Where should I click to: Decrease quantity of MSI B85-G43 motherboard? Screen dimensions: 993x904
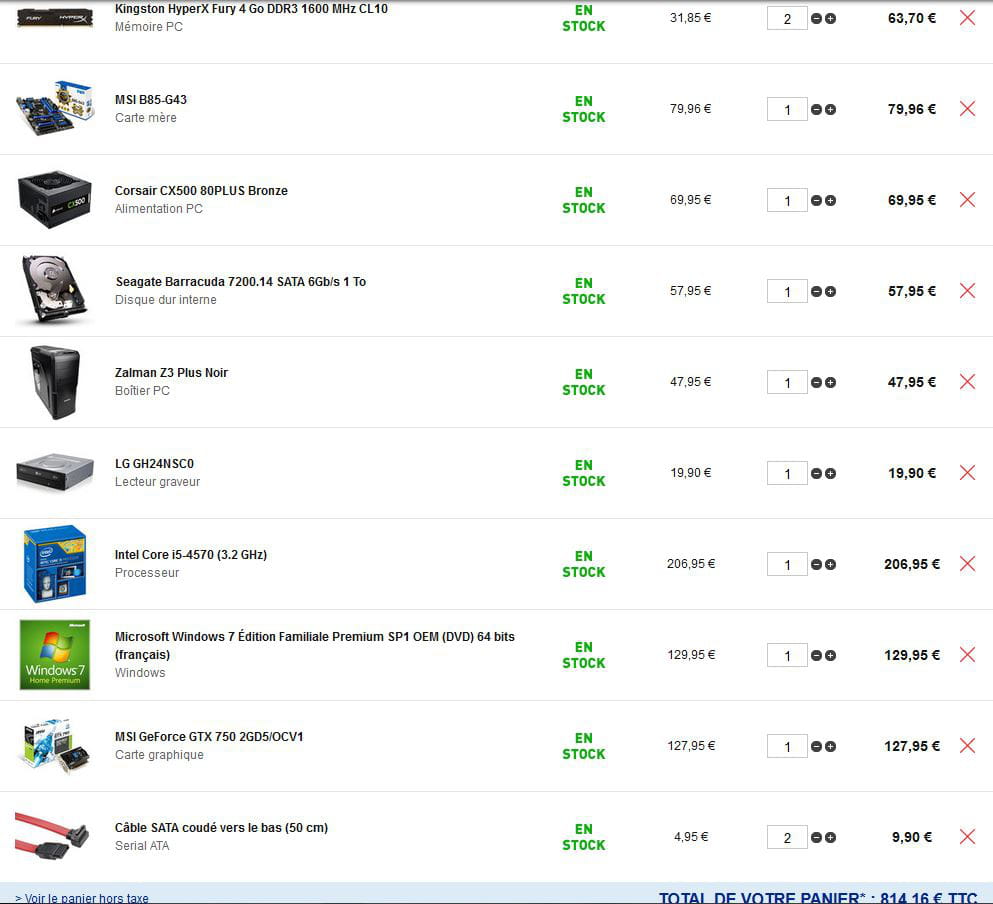(x=816, y=110)
